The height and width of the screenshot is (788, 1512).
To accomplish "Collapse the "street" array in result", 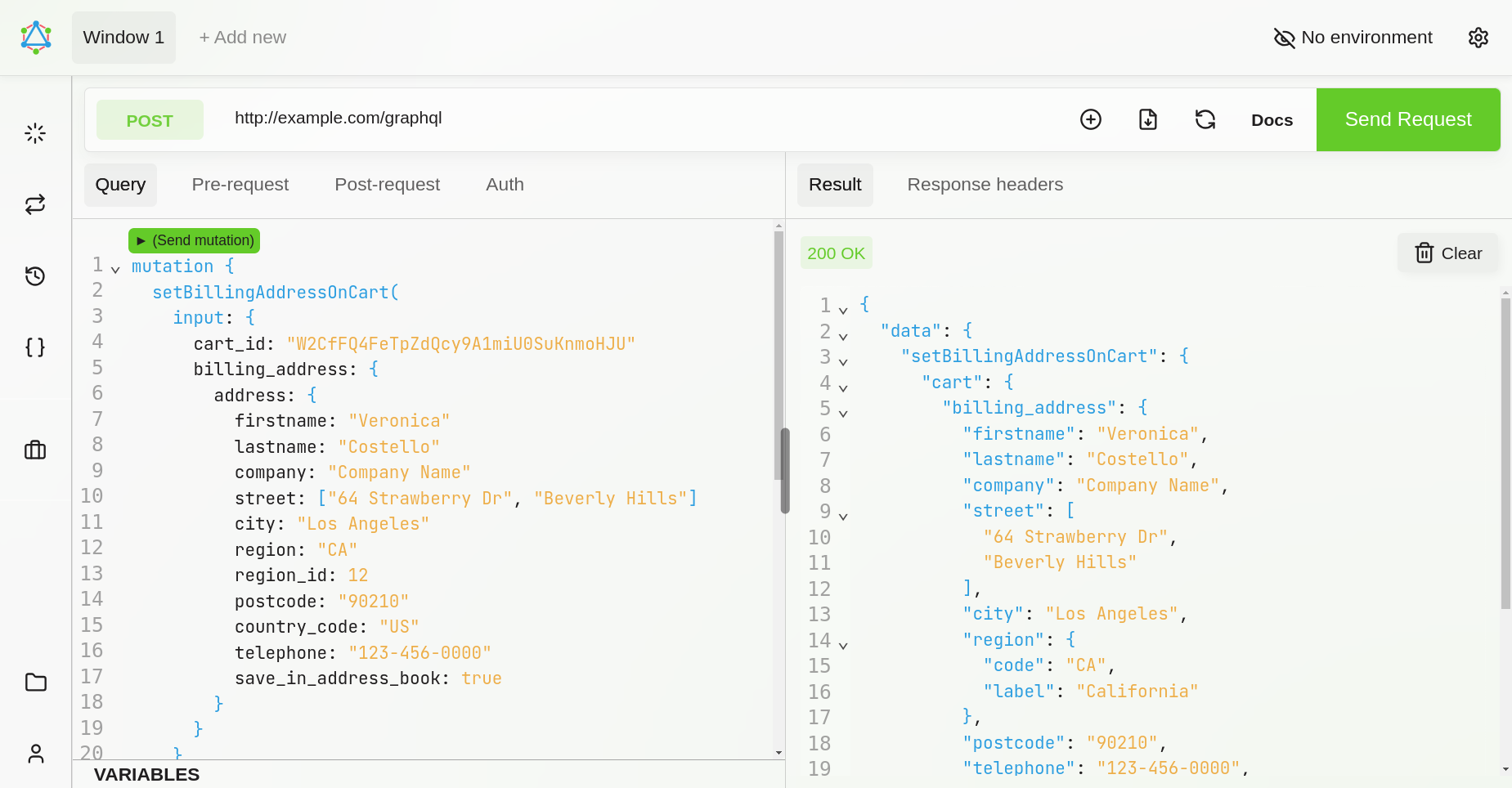I will pyautogui.click(x=843, y=517).
